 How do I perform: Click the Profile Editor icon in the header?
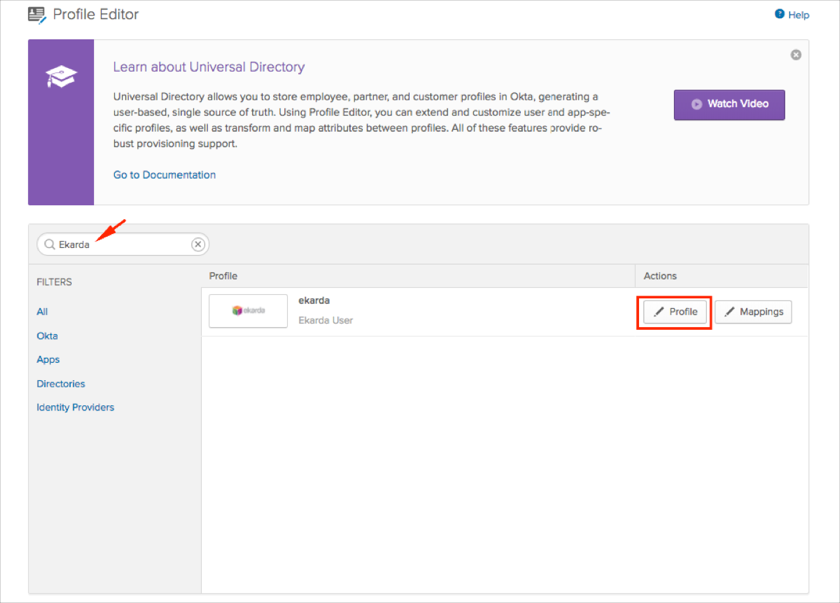coord(37,15)
